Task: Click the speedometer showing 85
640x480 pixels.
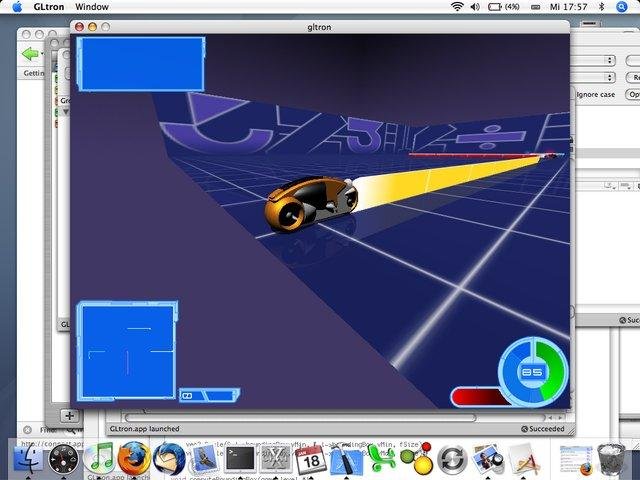Action: click(533, 372)
